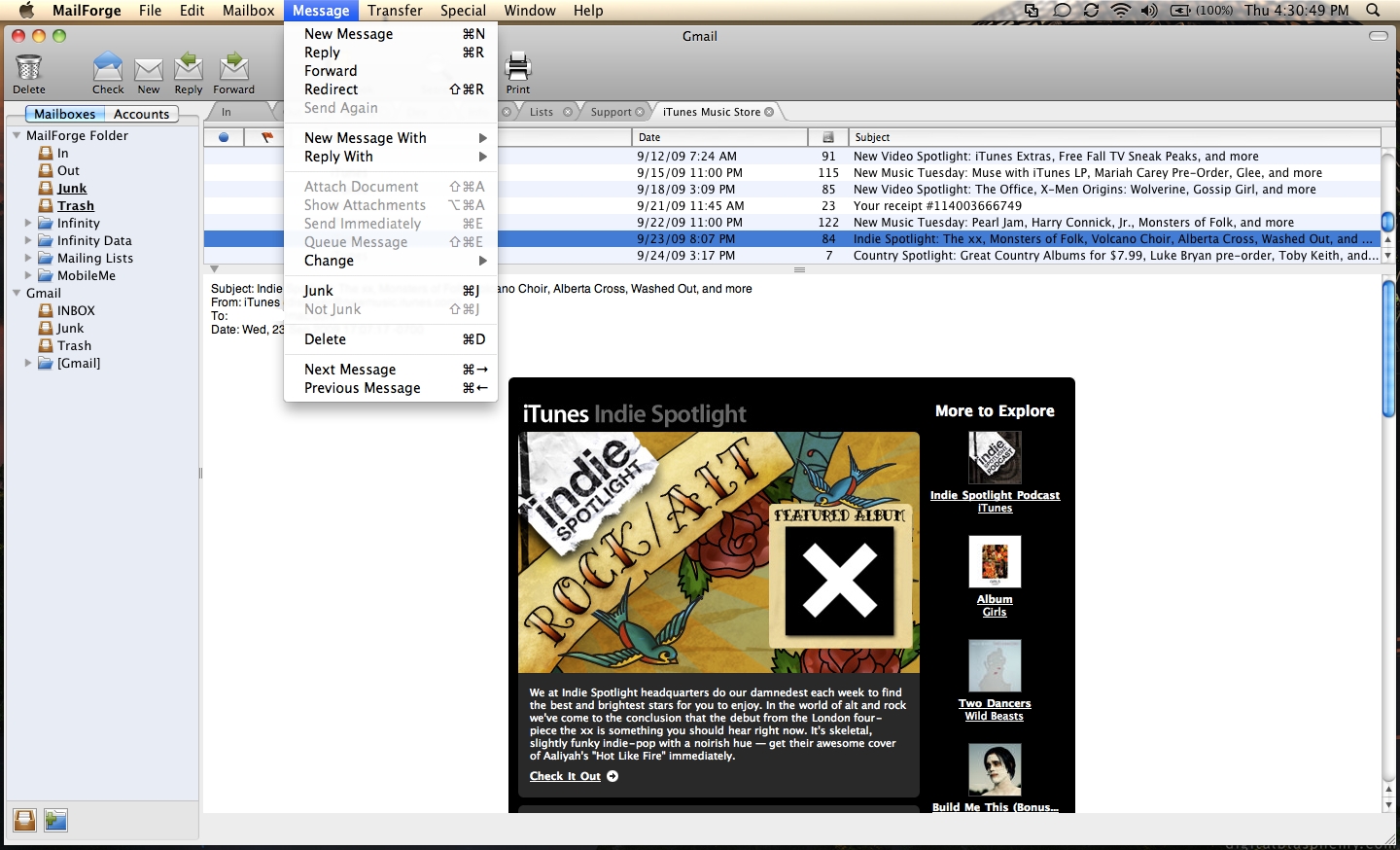Select the In mailbox under MailForge Folder

point(62,153)
